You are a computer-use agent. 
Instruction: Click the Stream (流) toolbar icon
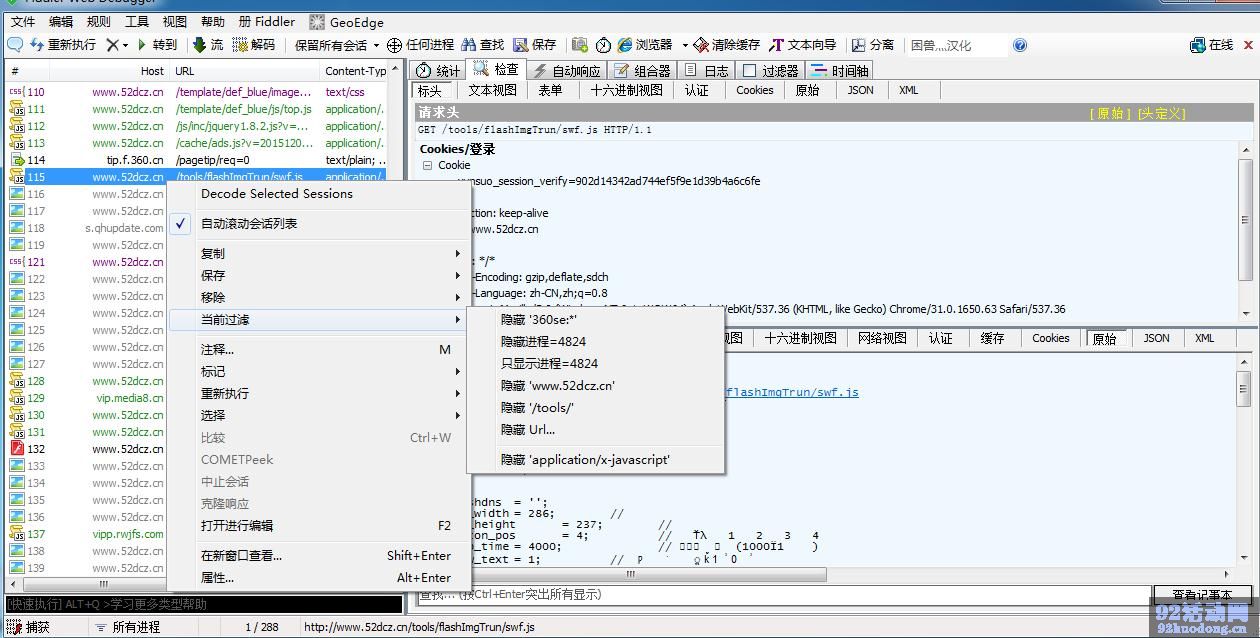coord(200,45)
